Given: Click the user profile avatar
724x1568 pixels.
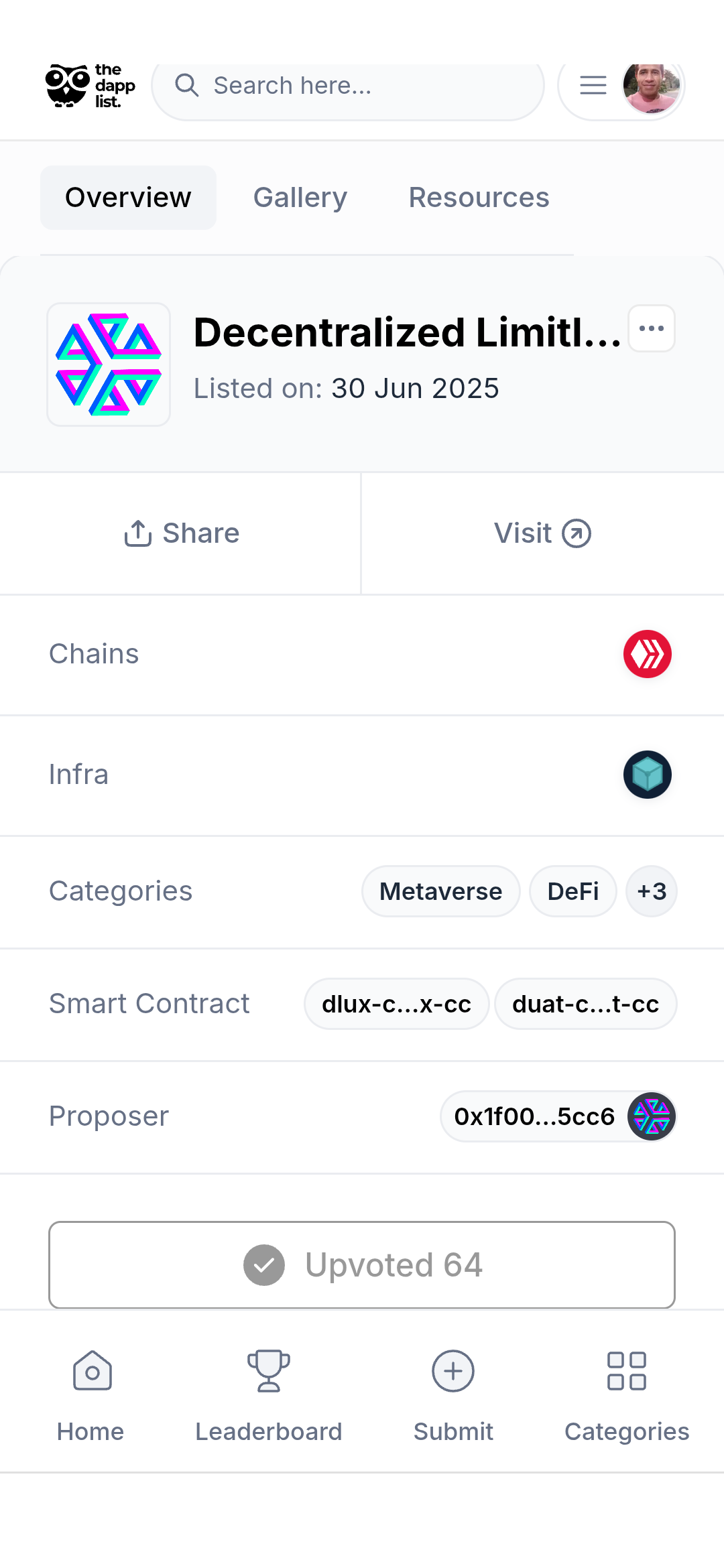Looking at the screenshot, I should 652,86.
